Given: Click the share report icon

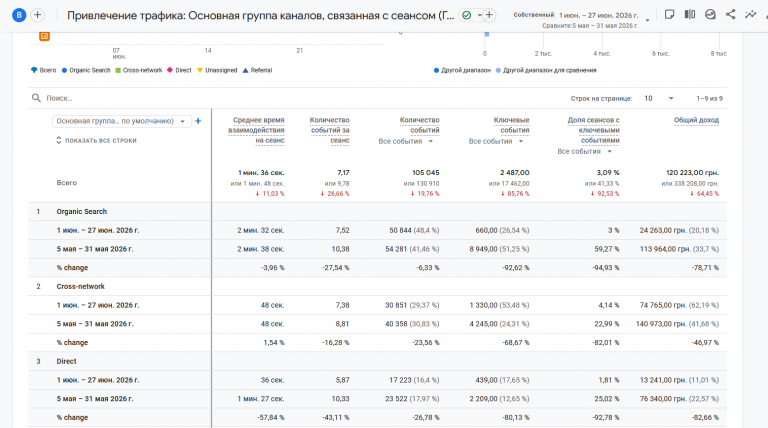Looking at the screenshot, I should pyautogui.click(x=730, y=15).
